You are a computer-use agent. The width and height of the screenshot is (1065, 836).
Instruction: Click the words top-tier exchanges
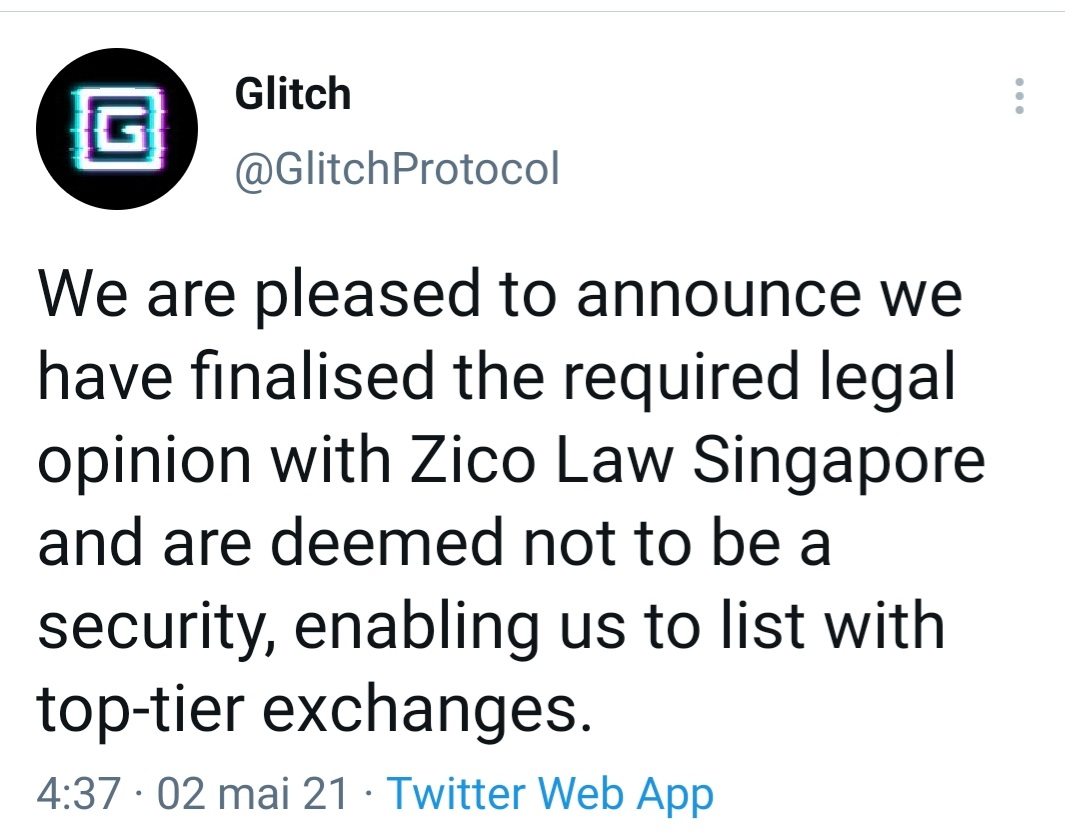pyautogui.click(x=314, y=708)
